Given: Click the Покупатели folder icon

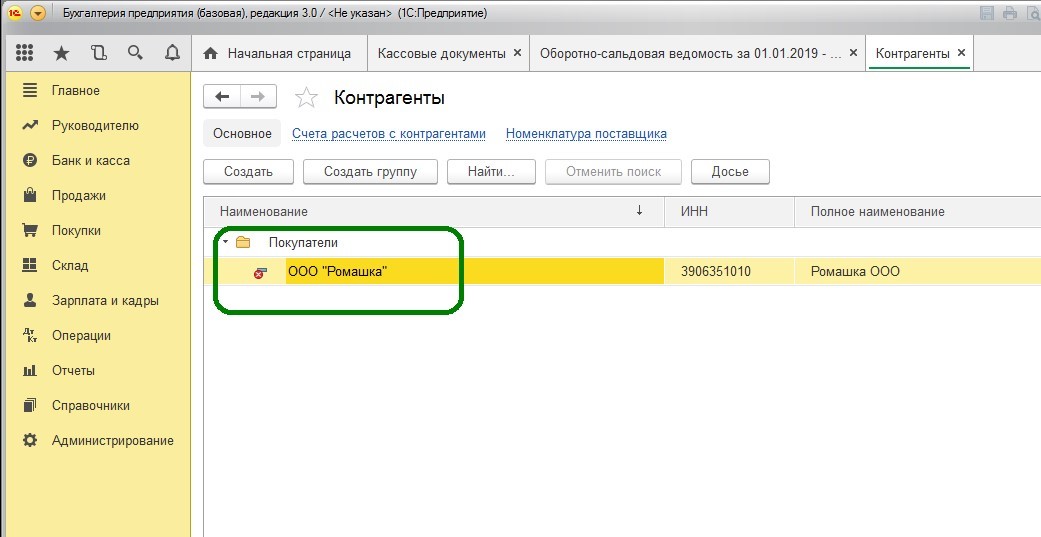Looking at the screenshot, I should point(243,242).
